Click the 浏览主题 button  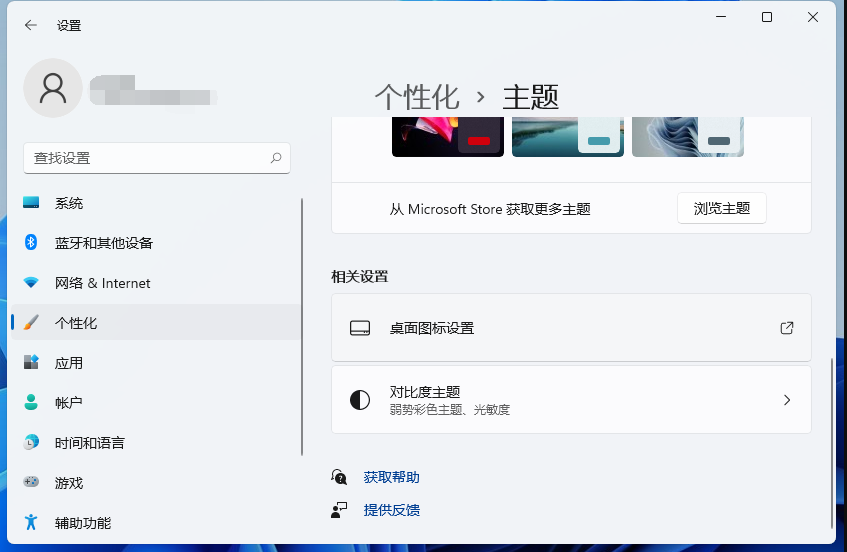(x=722, y=208)
